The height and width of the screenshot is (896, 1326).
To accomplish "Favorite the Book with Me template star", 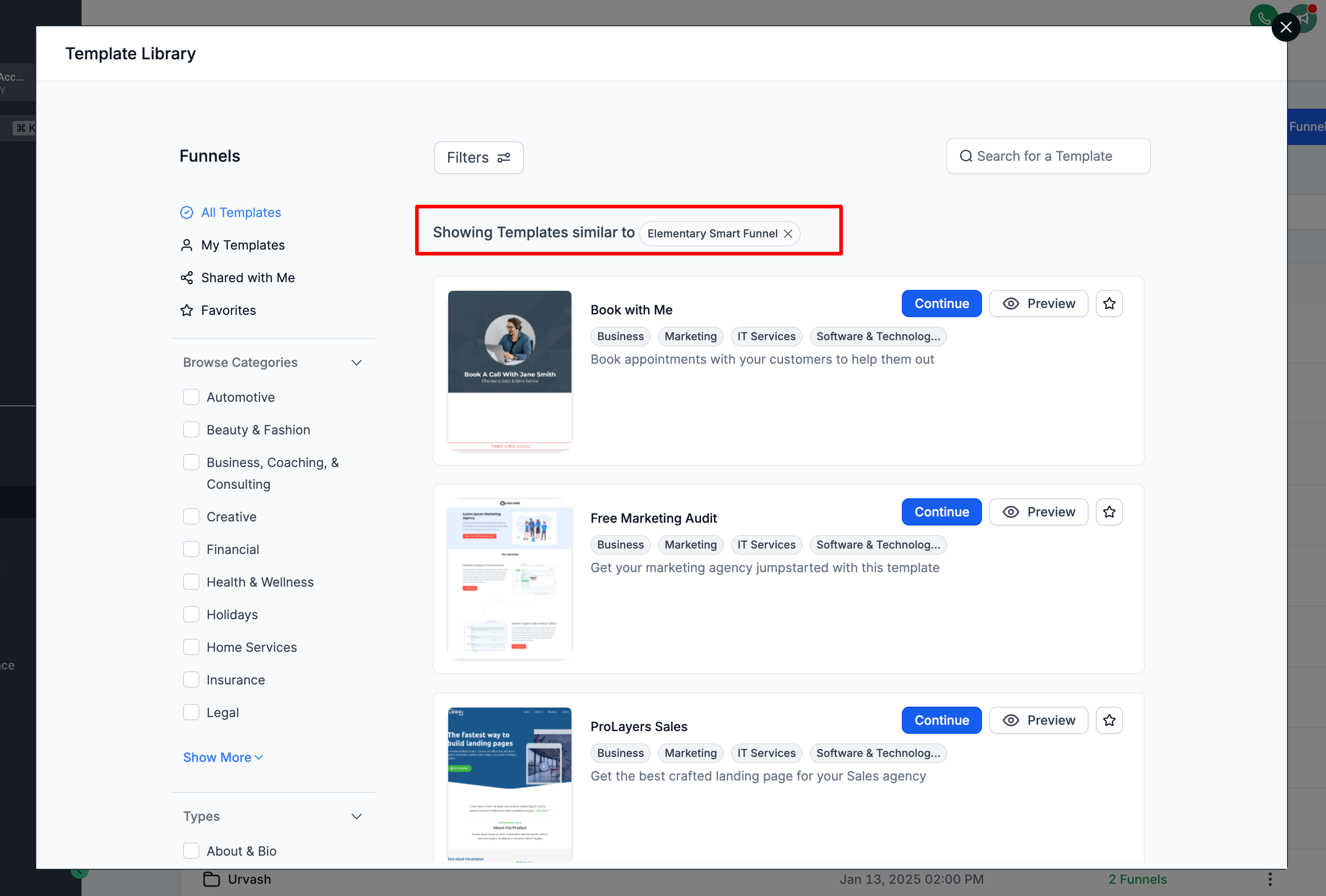I will point(1108,303).
